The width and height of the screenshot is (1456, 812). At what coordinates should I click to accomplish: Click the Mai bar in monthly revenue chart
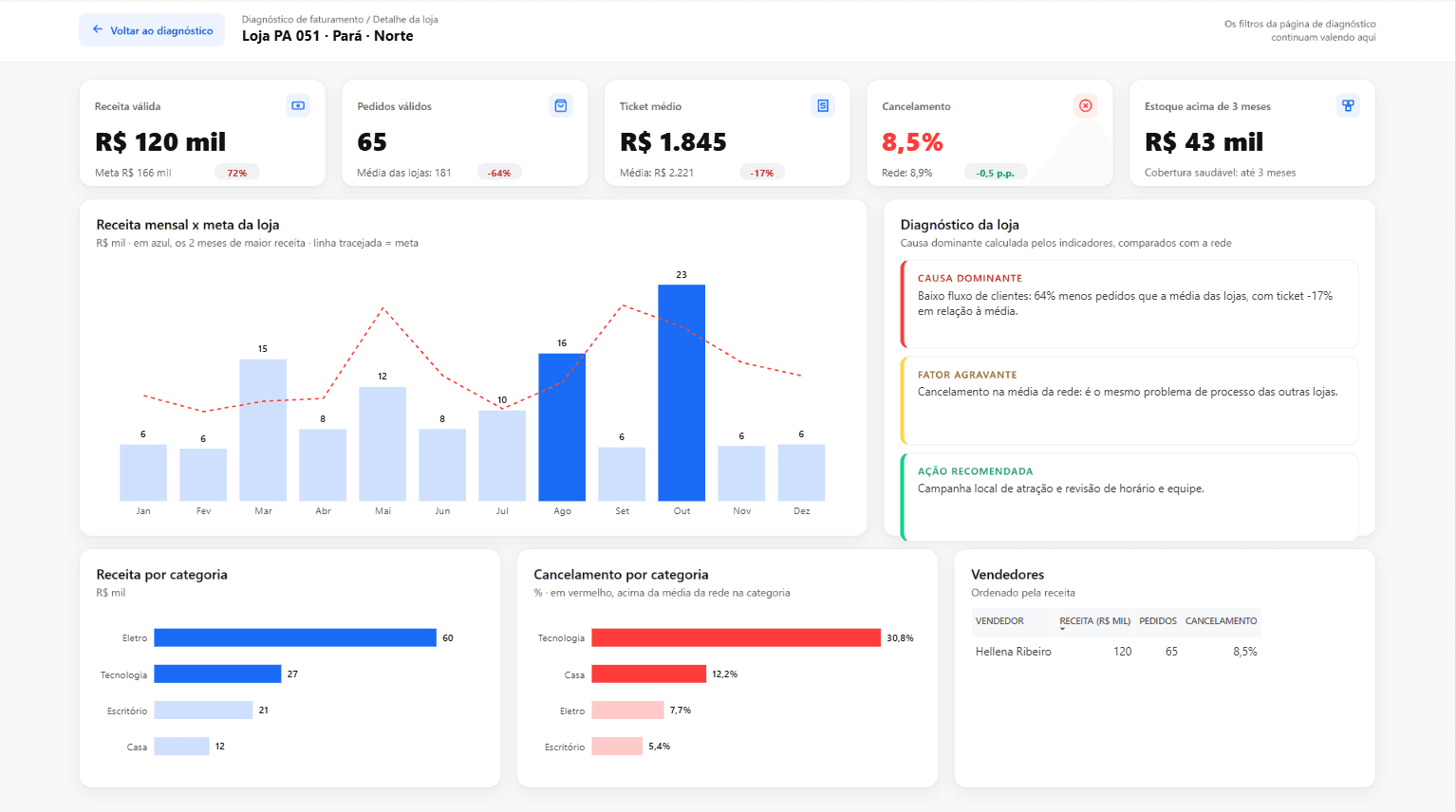(383, 444)
